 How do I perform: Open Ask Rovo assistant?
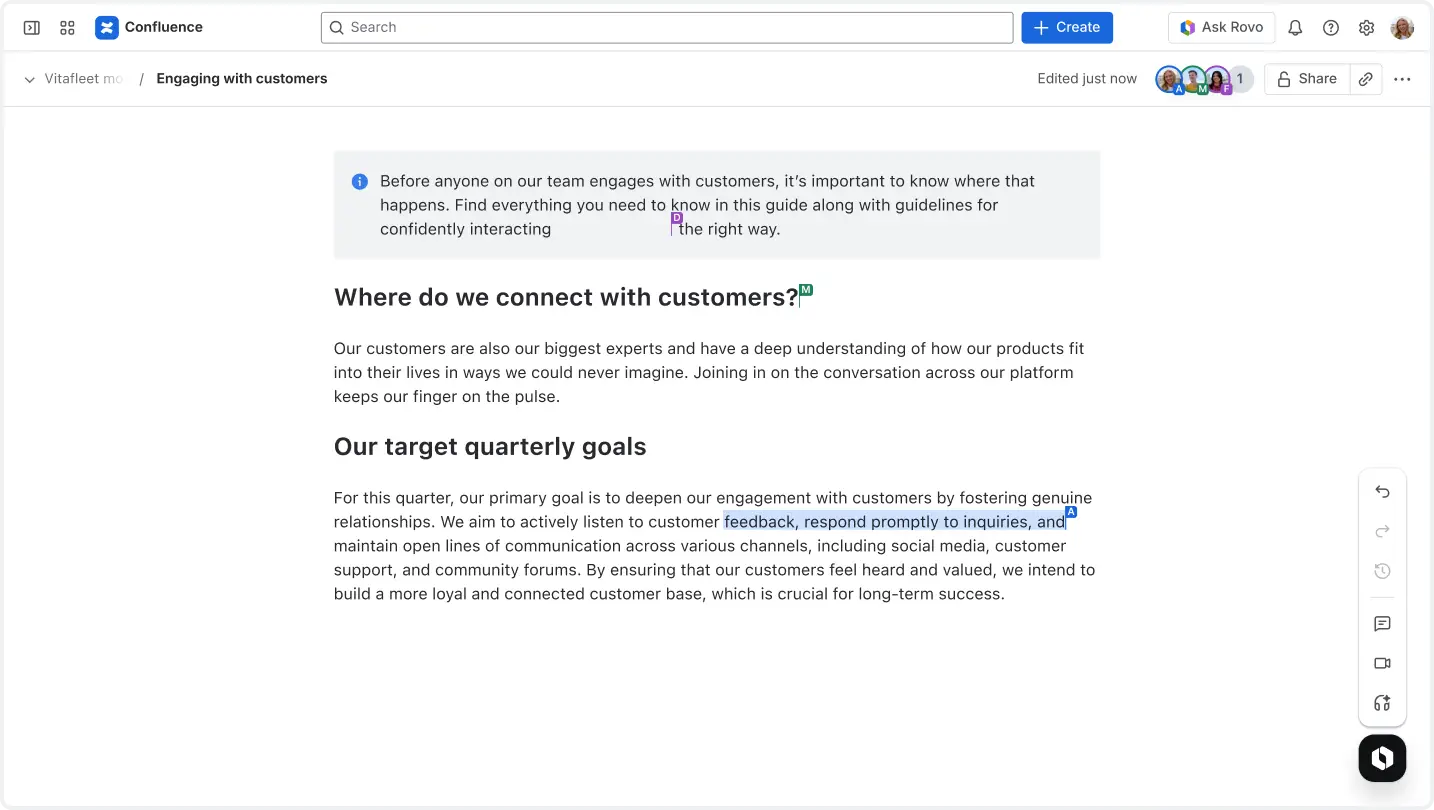[x=1221, y=27]
